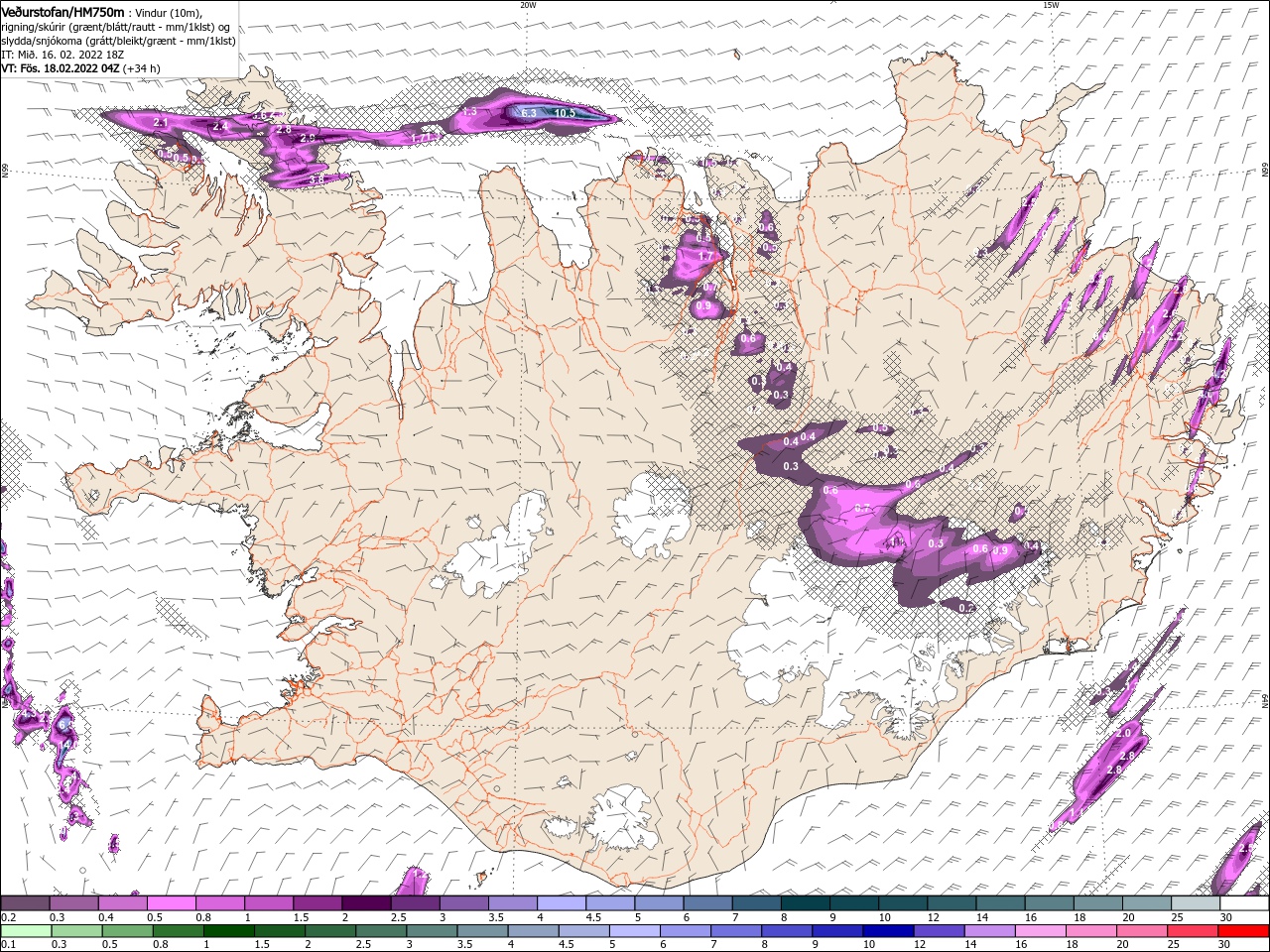Click the 10.5 precipitation value on the map
1270x952 pixels.
pyautogui.click(x=565, y=114)
